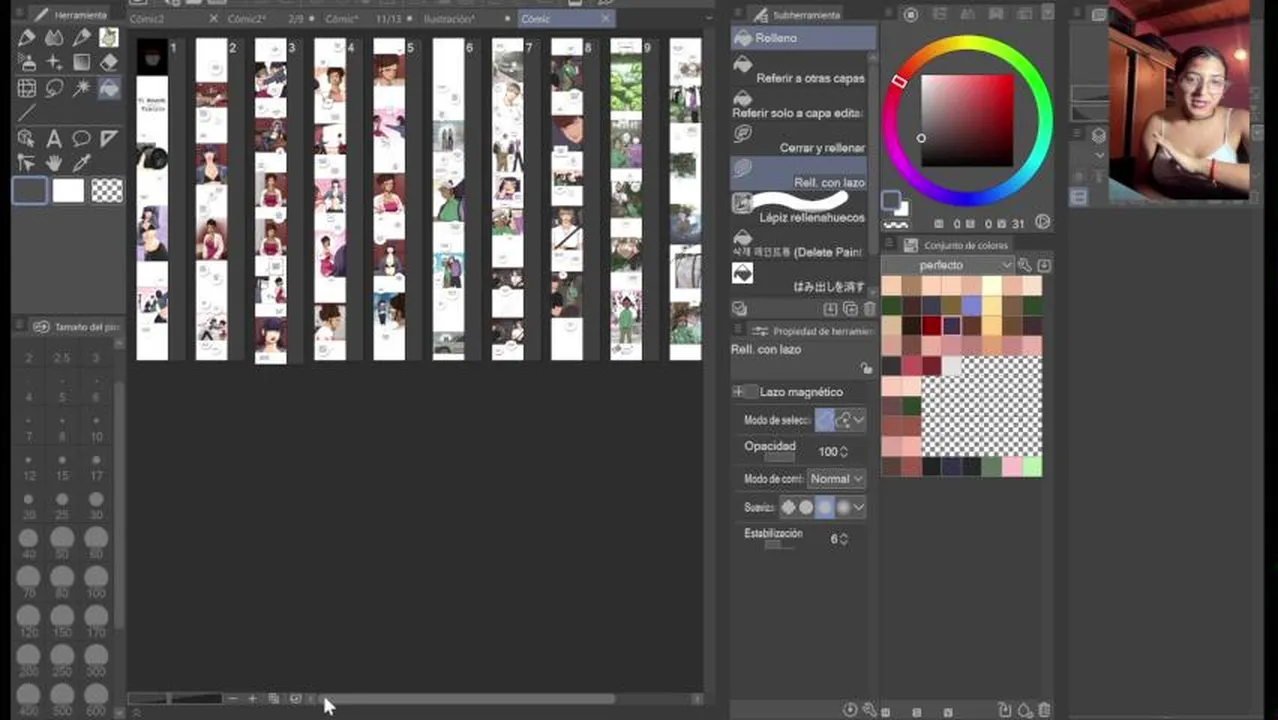Select the Pencil/brush tool icon
Image resolution: width=1278 pixels, height=720 pixels.
pyautogui.click(x=81, y=37)
